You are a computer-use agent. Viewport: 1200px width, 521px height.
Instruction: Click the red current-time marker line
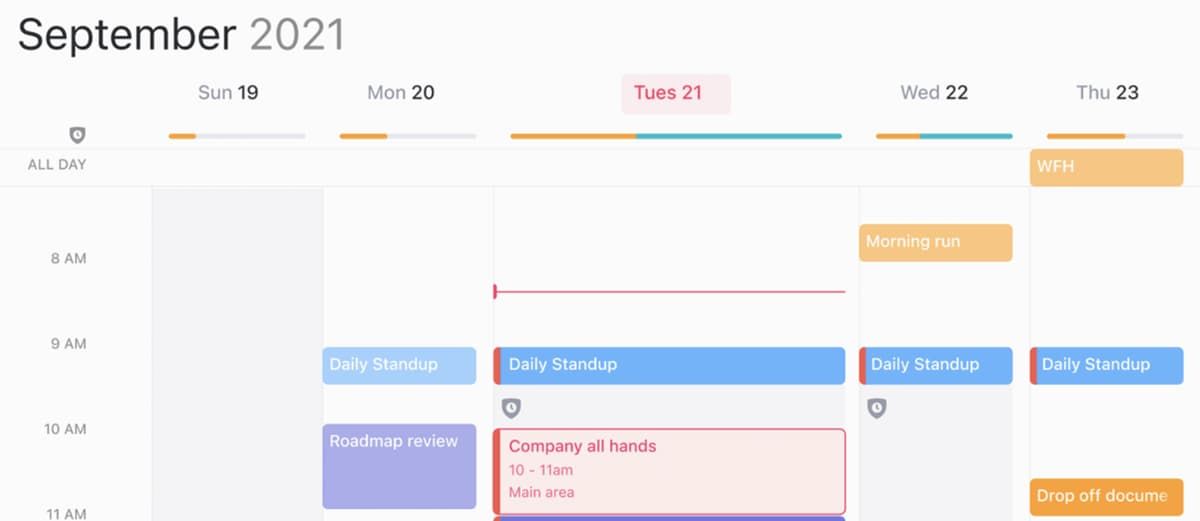(x=670, y=292)
